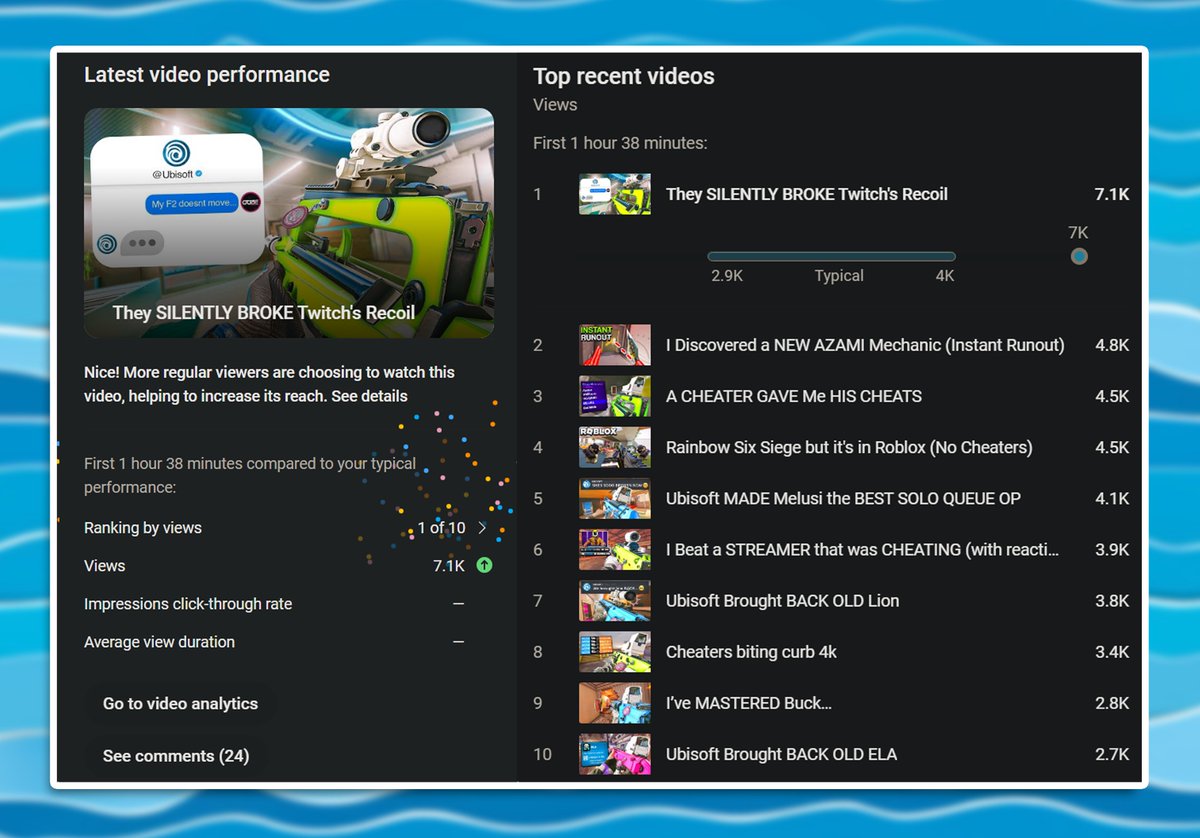Image resolution: width=1200 pixels, height=838 pixels.
Task: Open thumbnail of They SILENTLY BROKE Twitch's Recoil in list
Action: [x=615, y=194]
